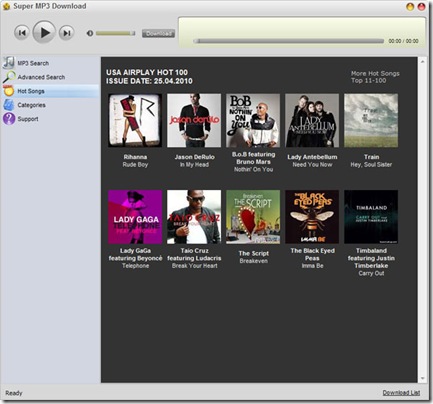This screenshot has width=433, height=404.
Task: Open the More Hot Songs link
Action: tap(375, 73)
